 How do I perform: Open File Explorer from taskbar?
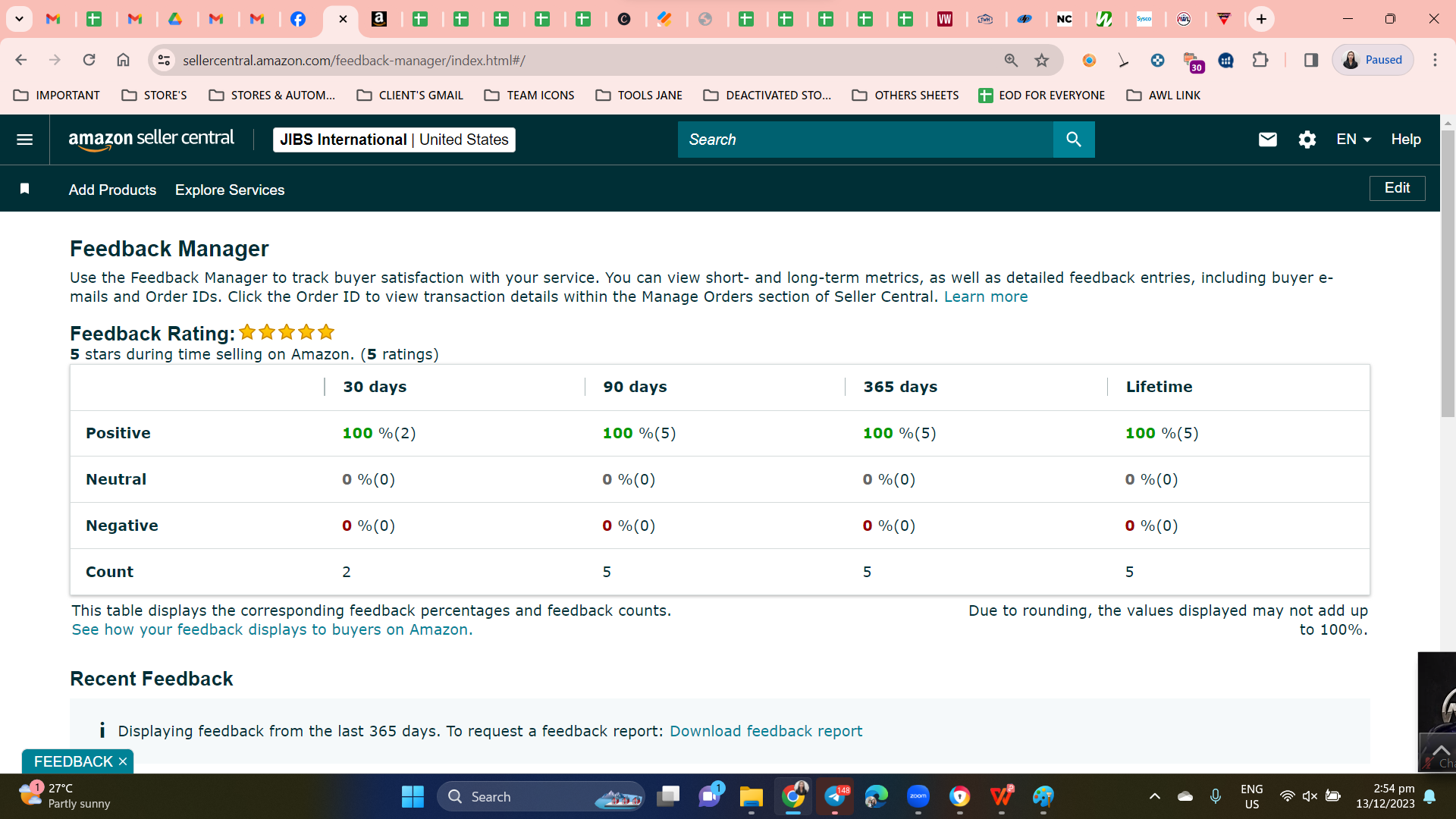coord(751,796)
